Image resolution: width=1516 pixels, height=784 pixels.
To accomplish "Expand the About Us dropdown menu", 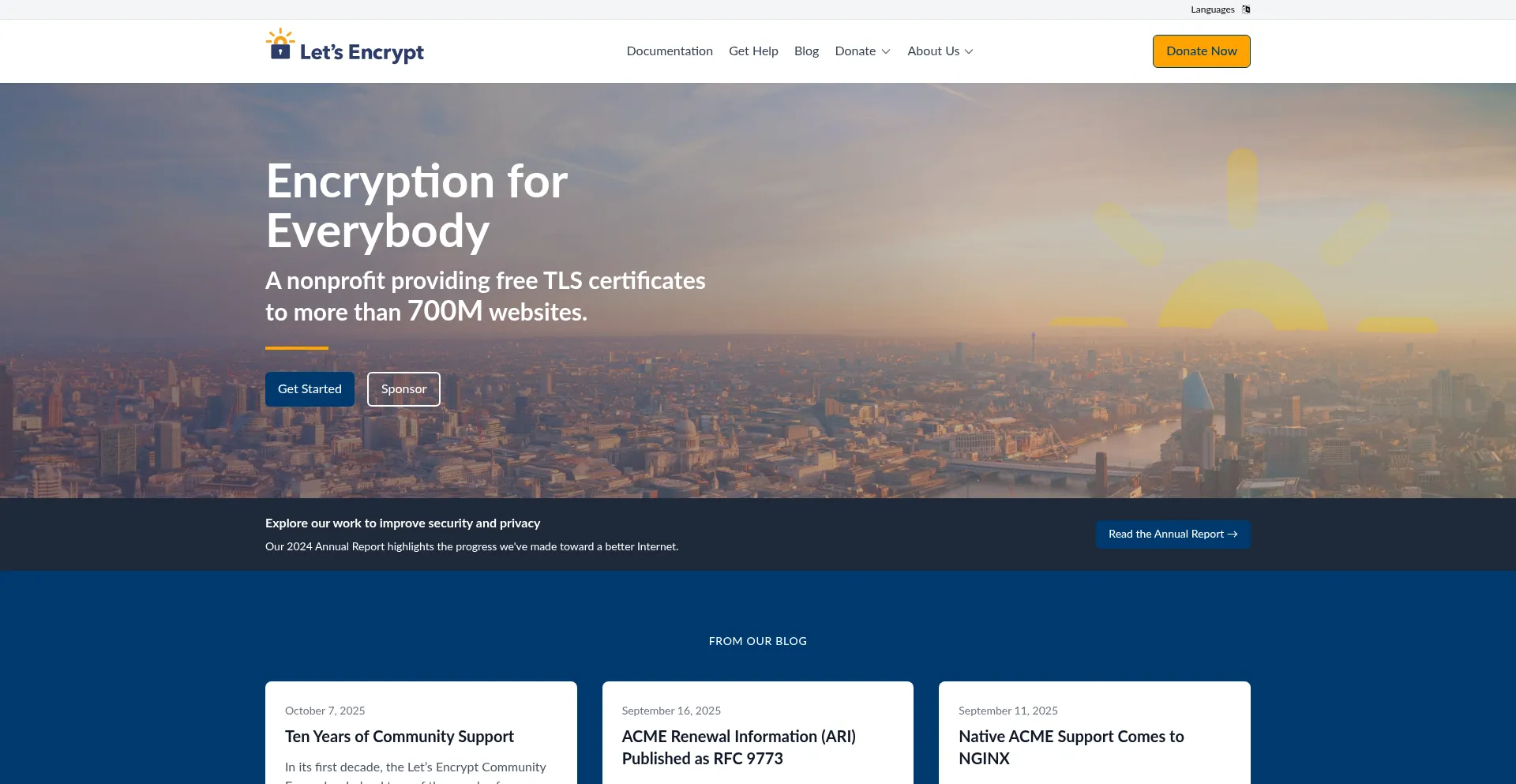I will (x=940, y=51).
